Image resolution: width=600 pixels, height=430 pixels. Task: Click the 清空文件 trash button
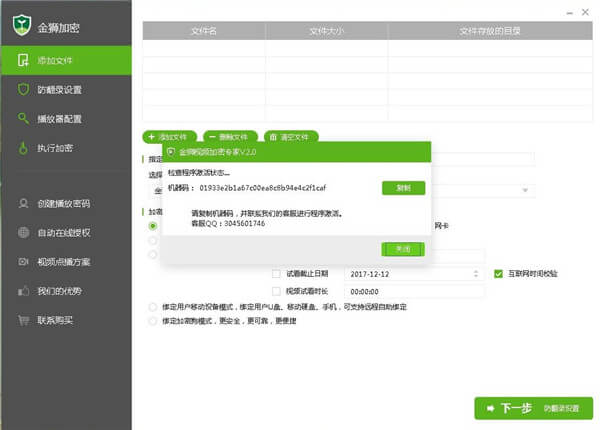pos(291,137)
